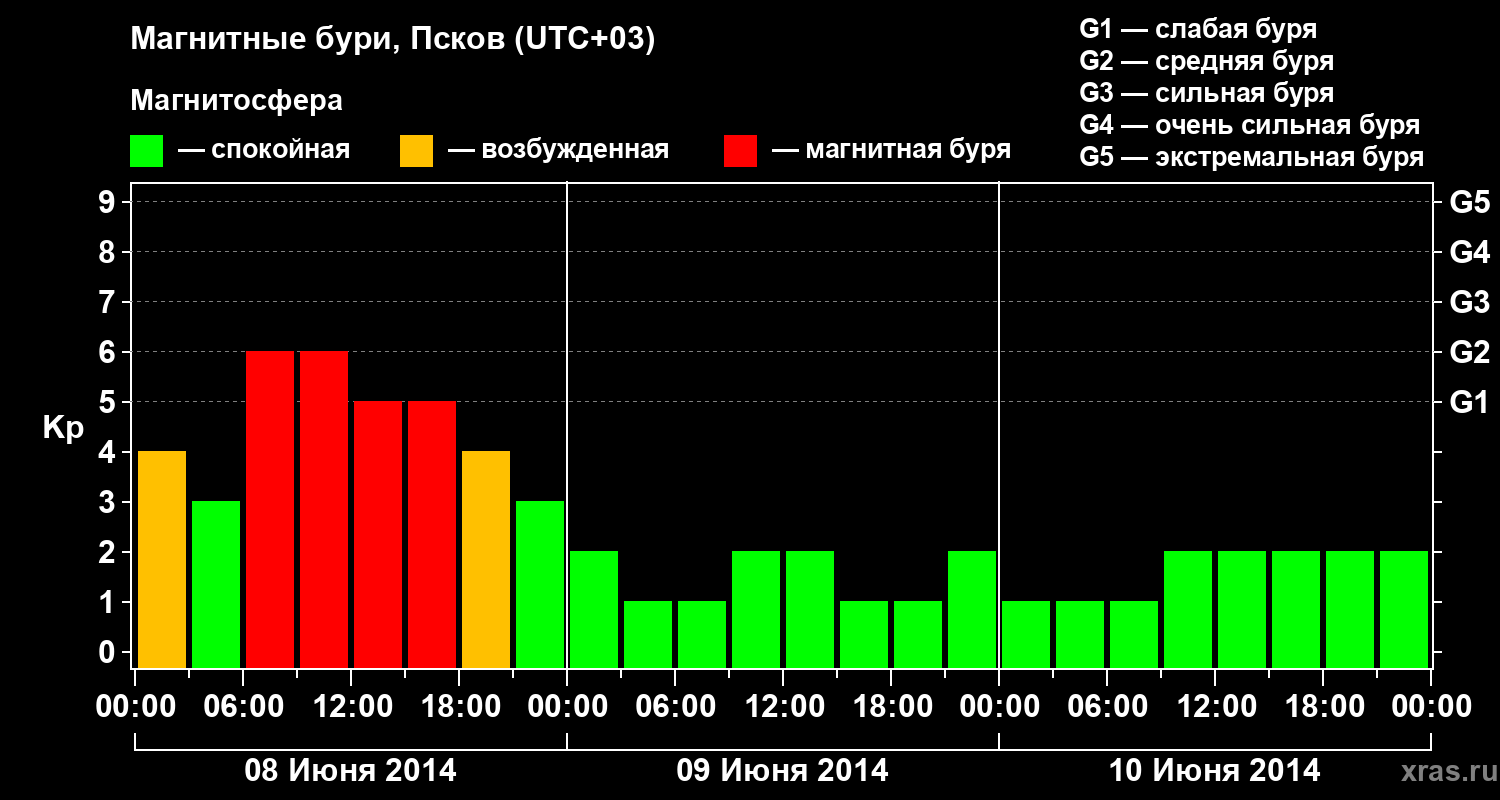
Task: Click the '— возбужденная' legend label
Action: pyautogui.click(x=558, y=150)
